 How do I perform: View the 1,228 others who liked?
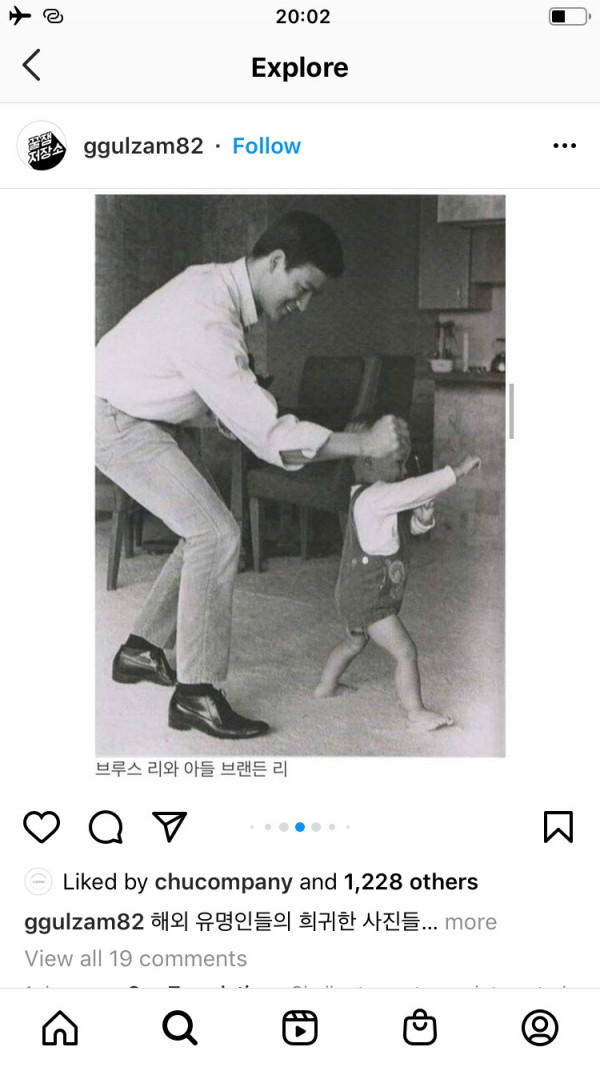410,882
